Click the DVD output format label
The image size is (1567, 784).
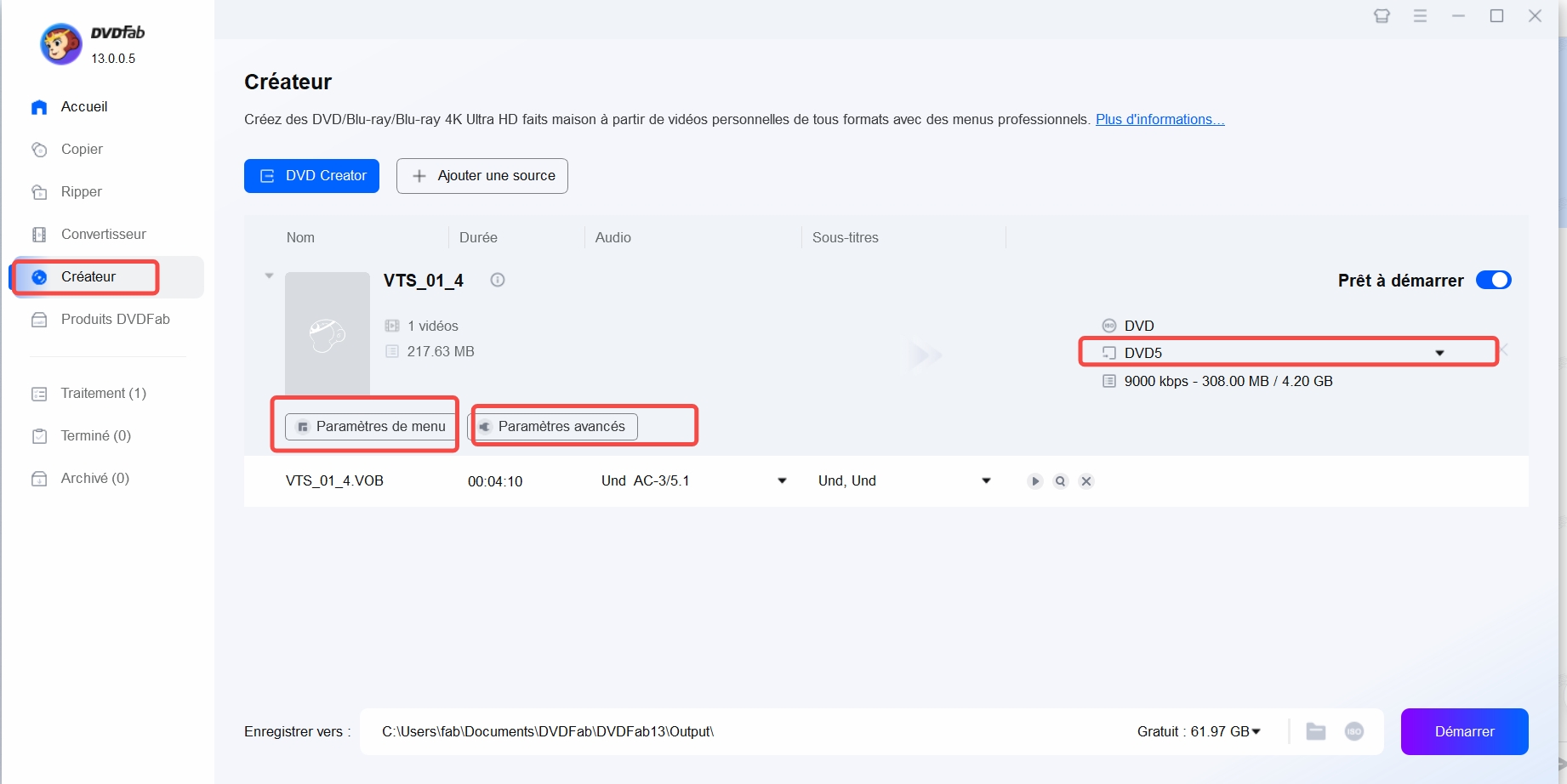coord(1139,327)
